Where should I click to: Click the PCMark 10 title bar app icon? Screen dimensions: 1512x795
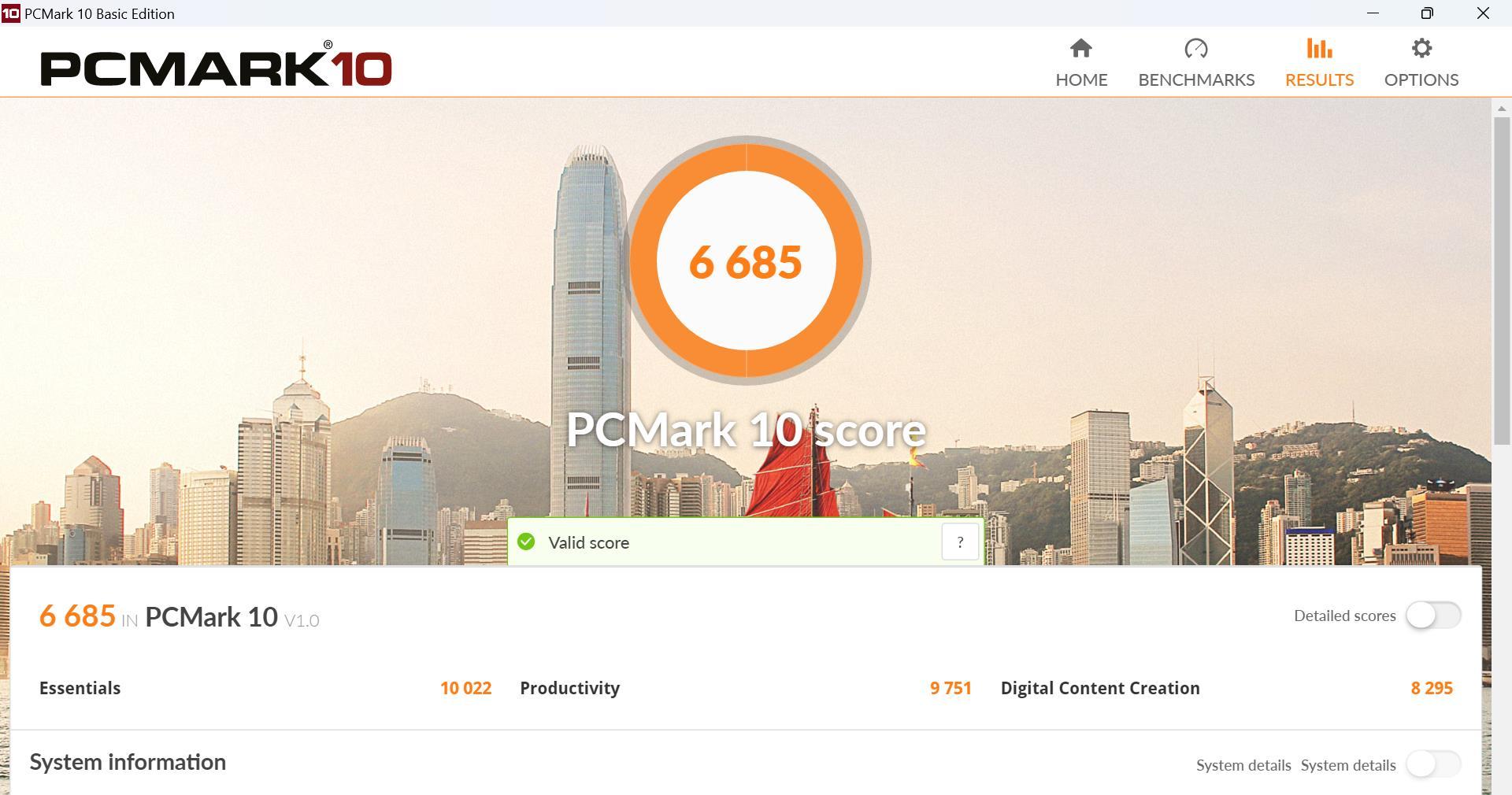click(x=10, y=13)
